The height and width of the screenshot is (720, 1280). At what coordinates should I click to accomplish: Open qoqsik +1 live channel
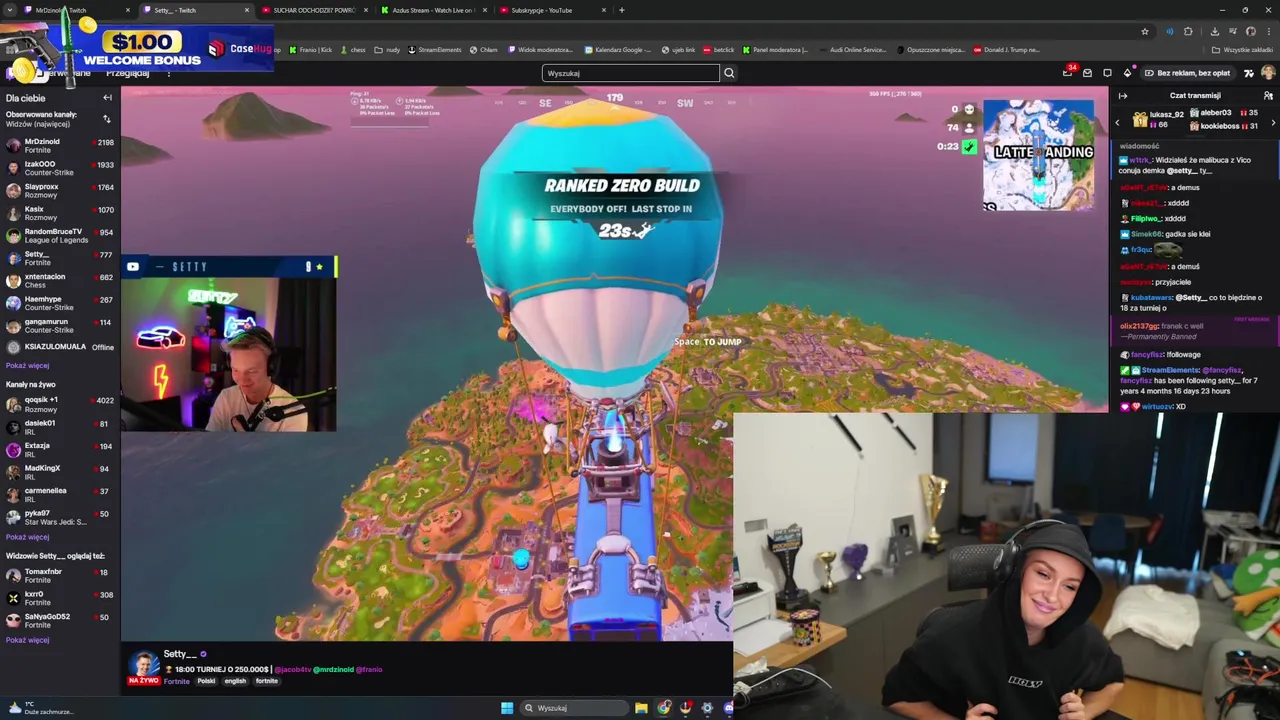pos(60,404)
